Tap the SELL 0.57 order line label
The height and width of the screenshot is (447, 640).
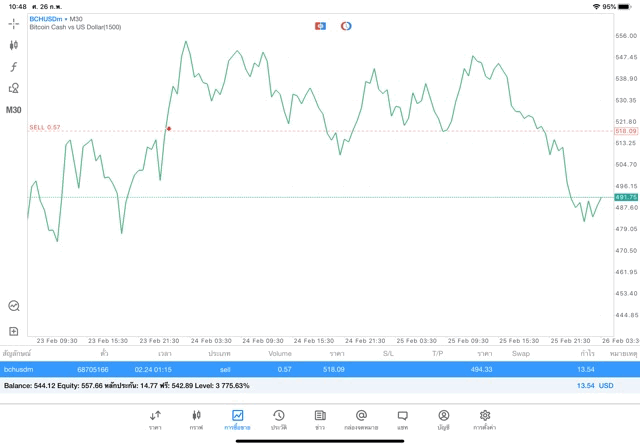pos(45,127)
